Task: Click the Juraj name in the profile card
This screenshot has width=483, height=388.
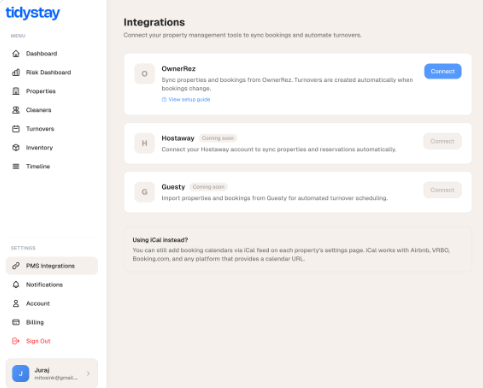Action: click(42, 370)
